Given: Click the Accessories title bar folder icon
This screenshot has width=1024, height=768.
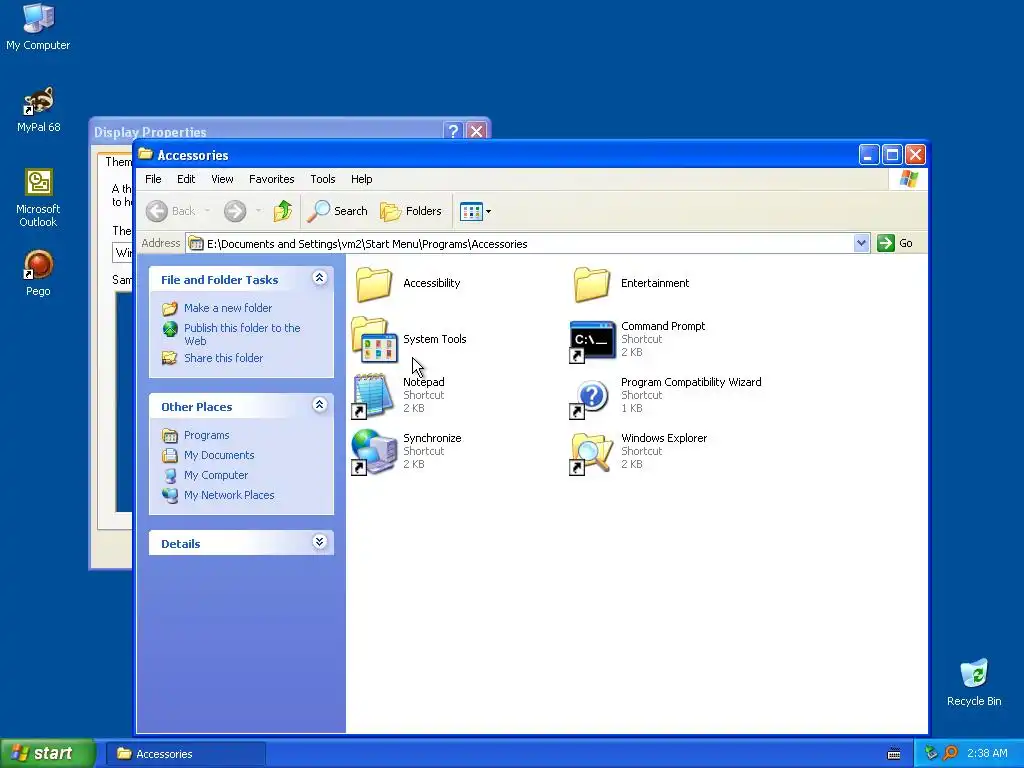Looking at the screenshot, I should [x=145, y=154].
